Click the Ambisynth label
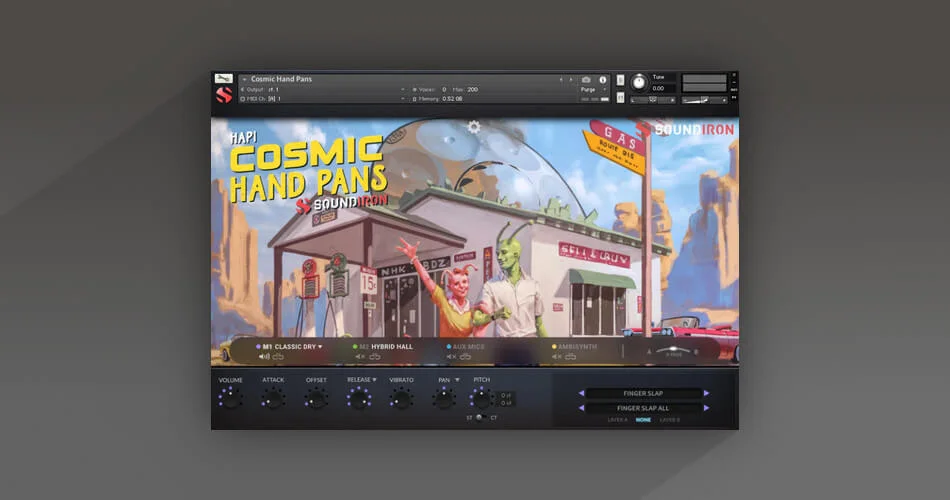 click(577, 347)
